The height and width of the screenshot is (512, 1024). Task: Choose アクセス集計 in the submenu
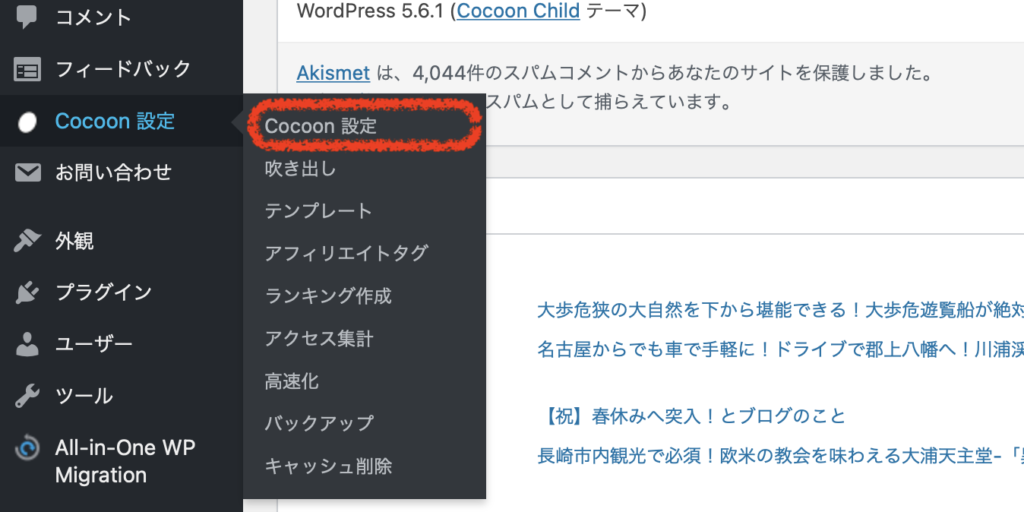click(319, 339)
